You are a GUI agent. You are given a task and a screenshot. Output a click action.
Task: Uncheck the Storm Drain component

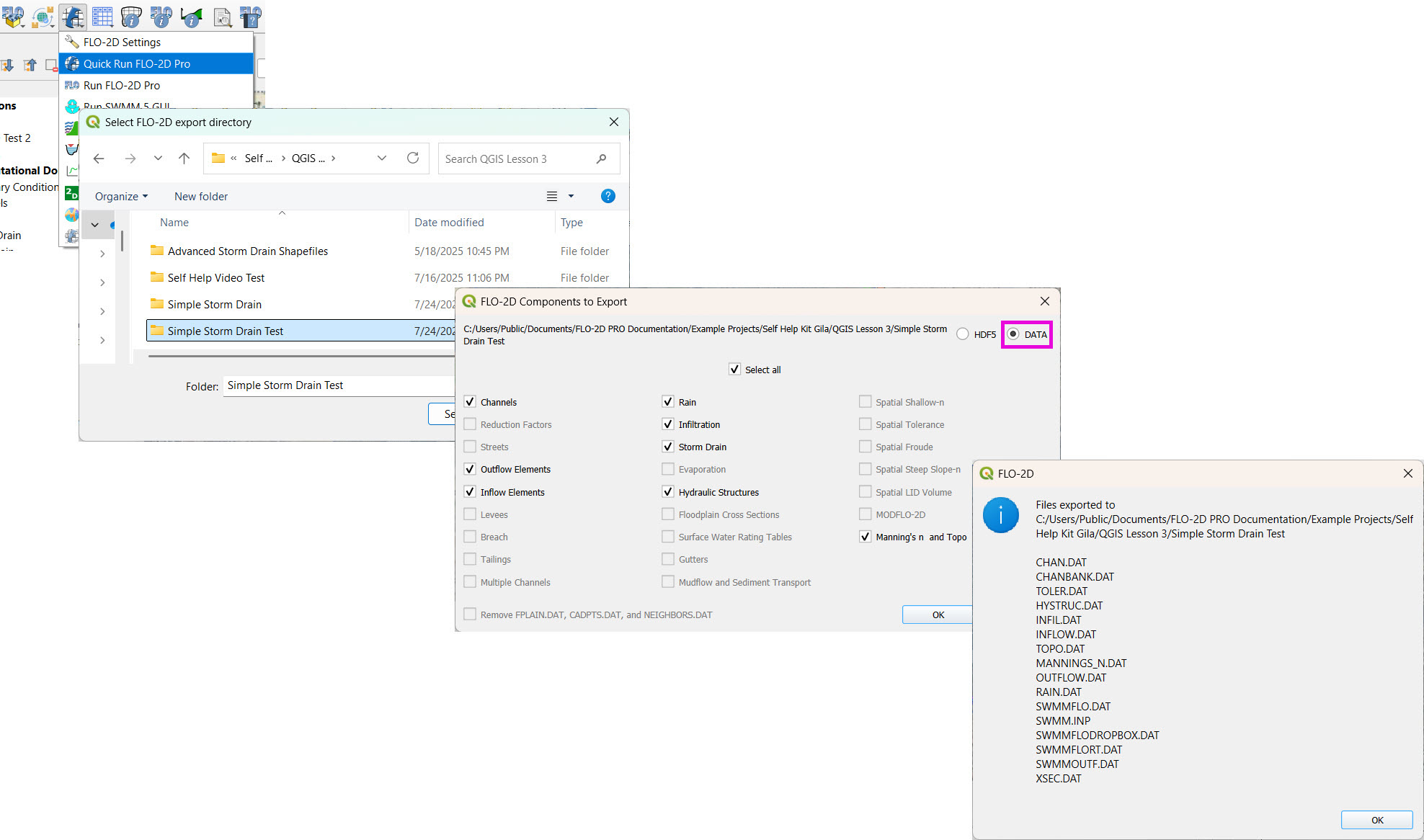pyautogui.click(x=668, y=447)
